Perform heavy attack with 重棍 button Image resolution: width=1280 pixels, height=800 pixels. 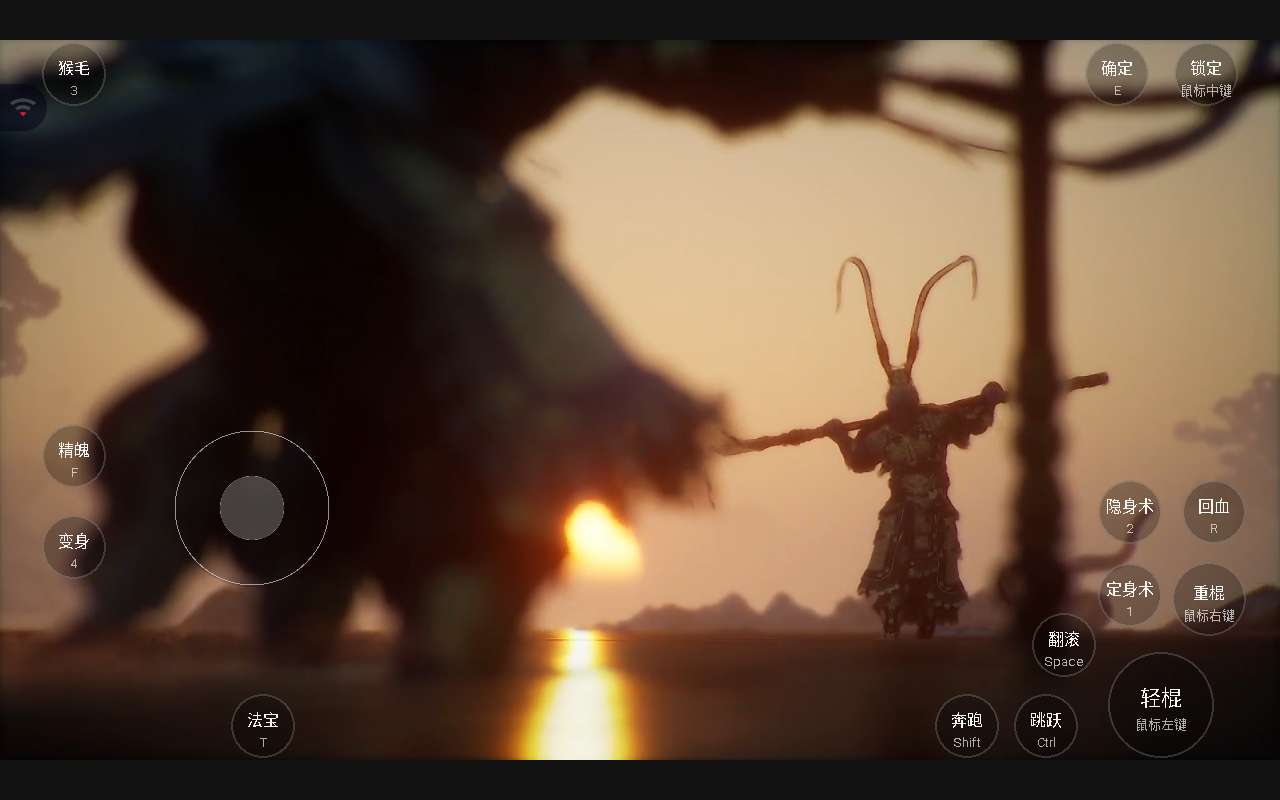(x=1209, y=600)
